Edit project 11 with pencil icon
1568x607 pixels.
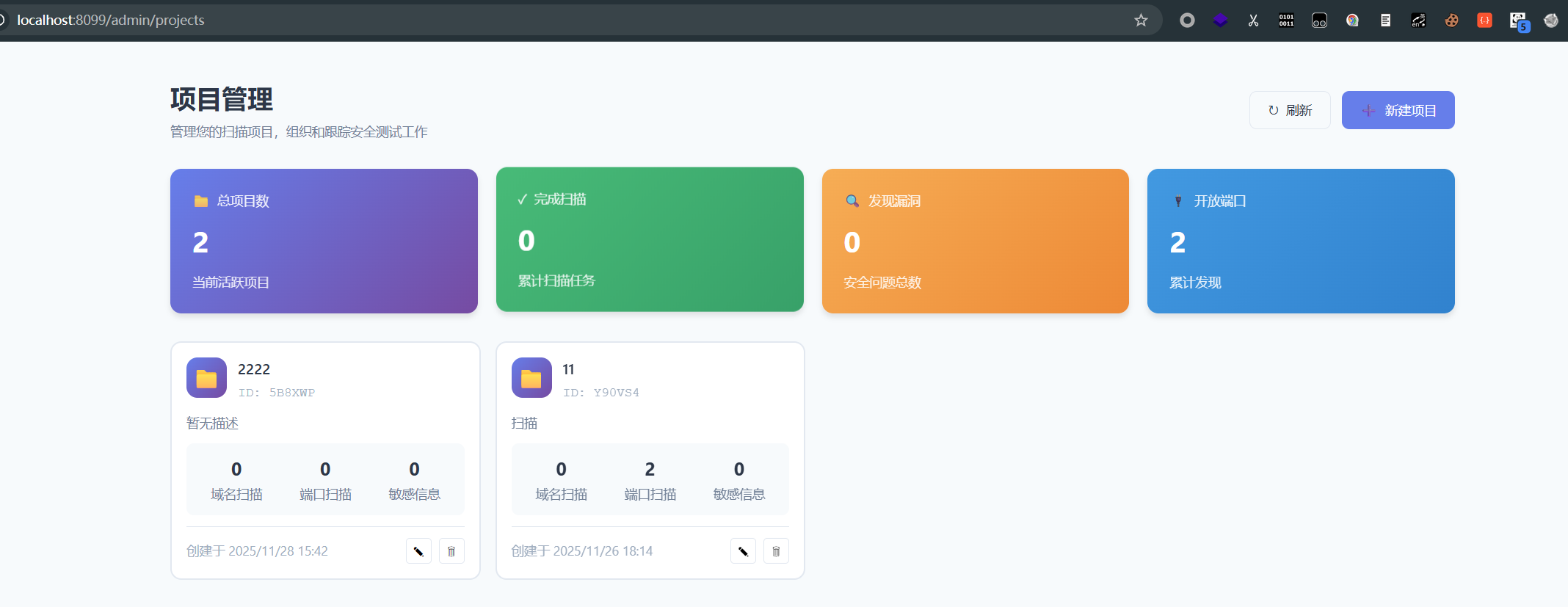743,551
